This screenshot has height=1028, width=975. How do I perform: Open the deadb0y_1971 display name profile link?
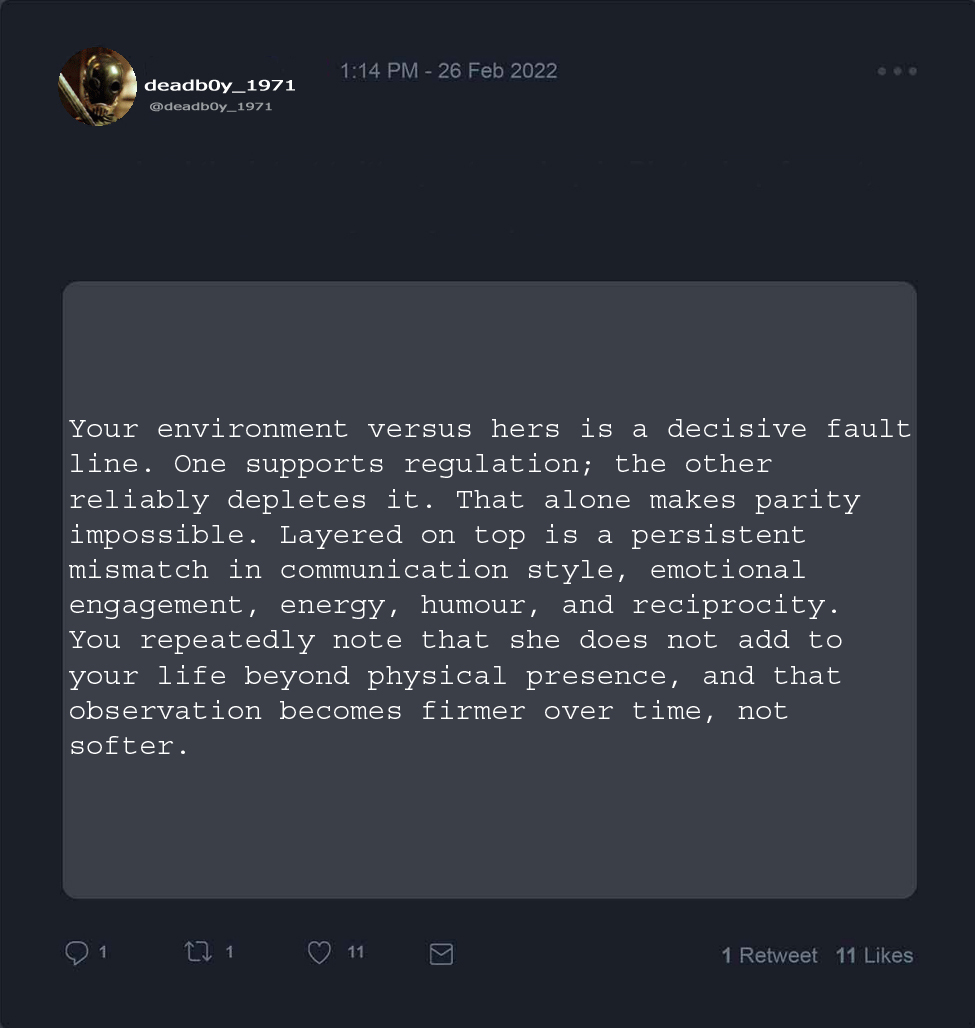click(x=219, y=86)
